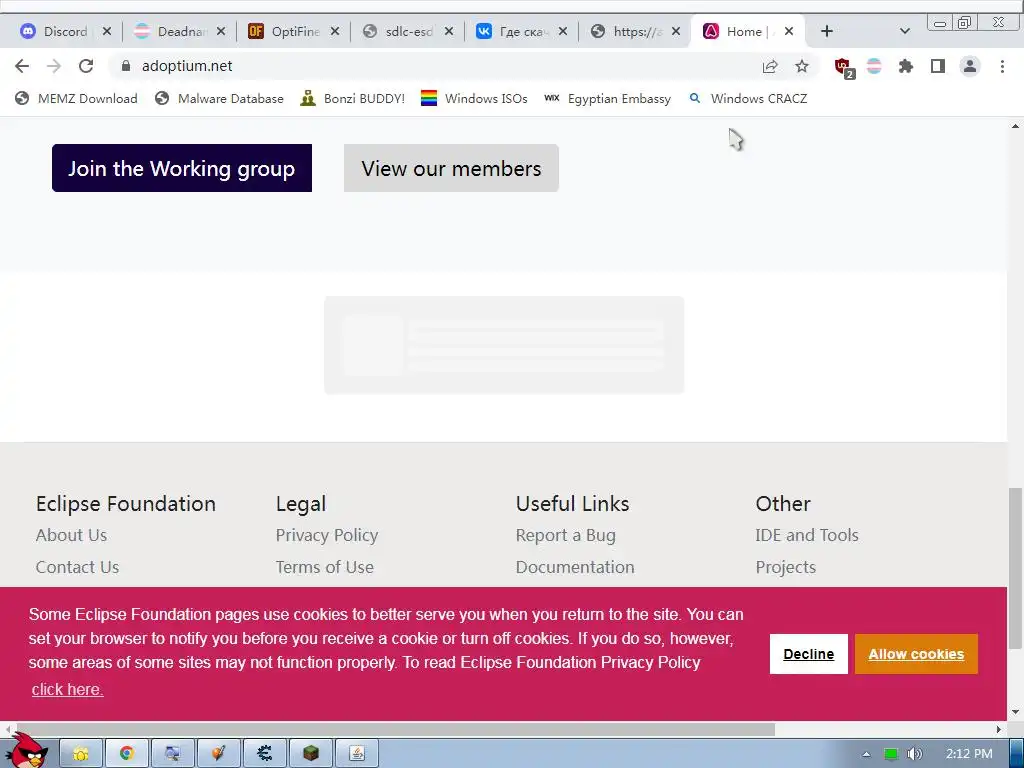
Task: Open the Malware Database bookmark
Action: click(x=219, y=99)
